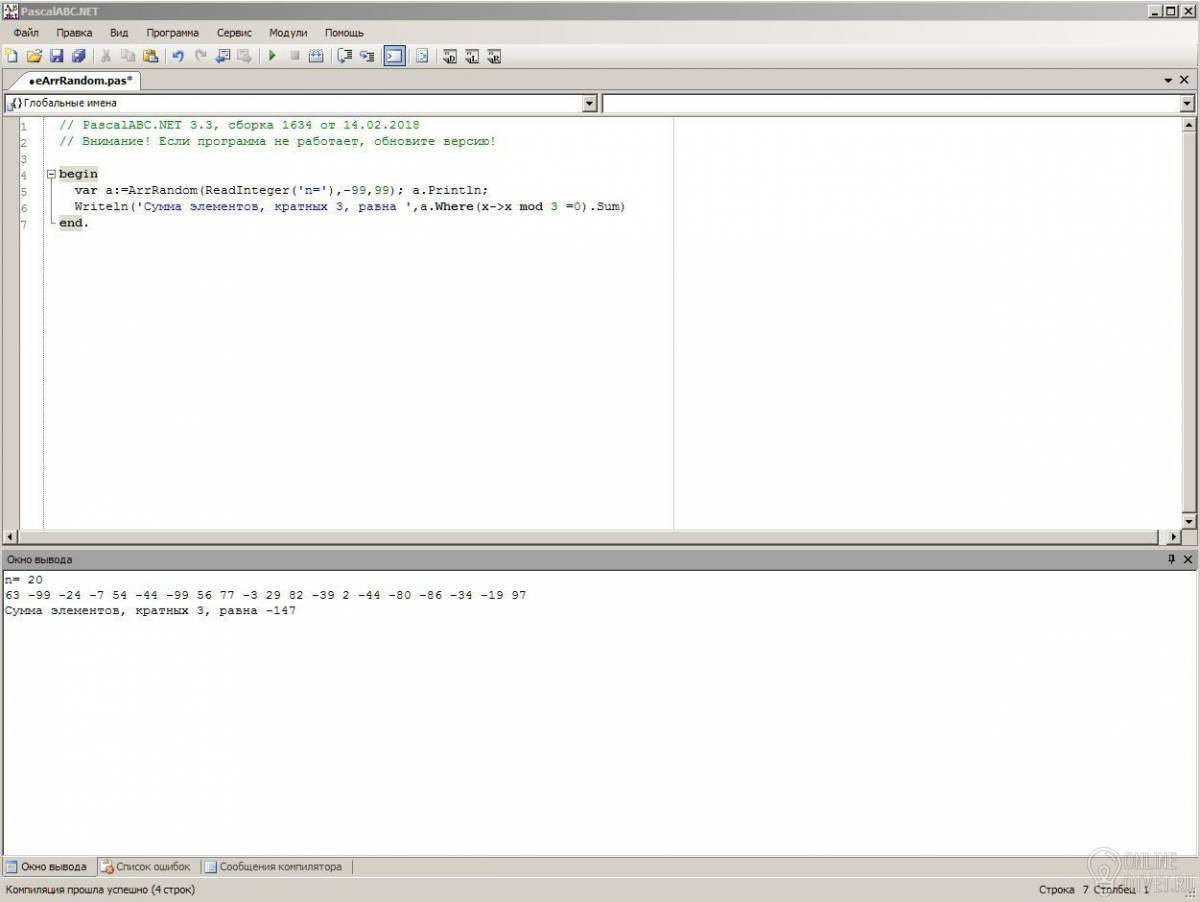
Task: Select the eArrRandom.pas tab
Action: [76, 80]
